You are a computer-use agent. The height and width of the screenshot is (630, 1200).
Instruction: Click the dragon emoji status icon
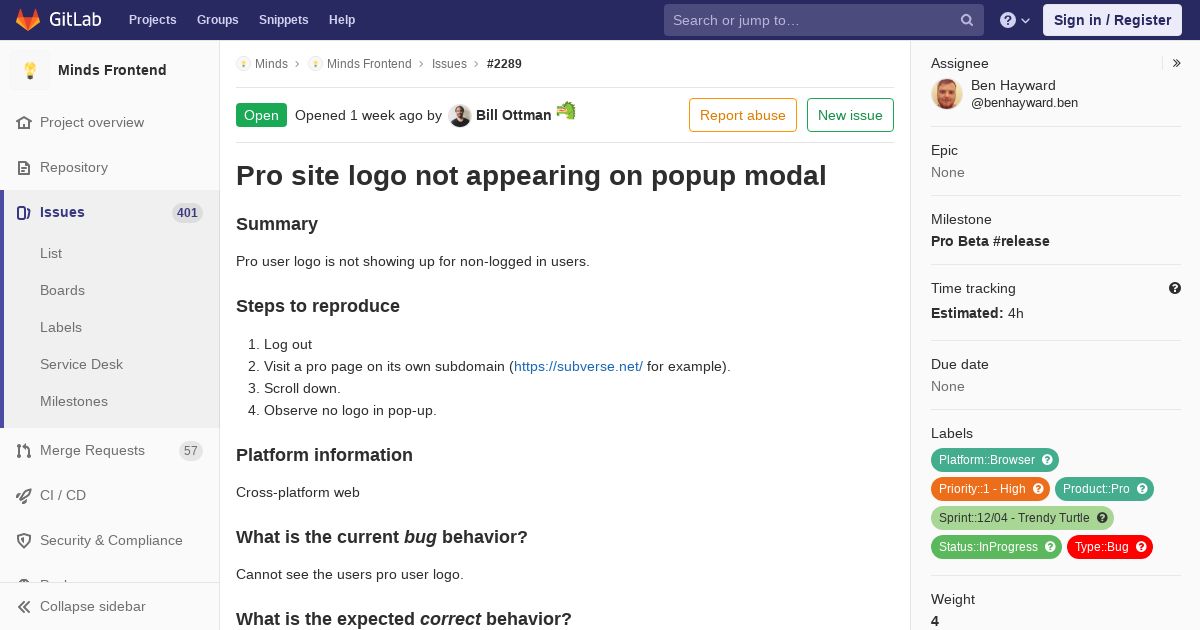(x=566, y=111)
